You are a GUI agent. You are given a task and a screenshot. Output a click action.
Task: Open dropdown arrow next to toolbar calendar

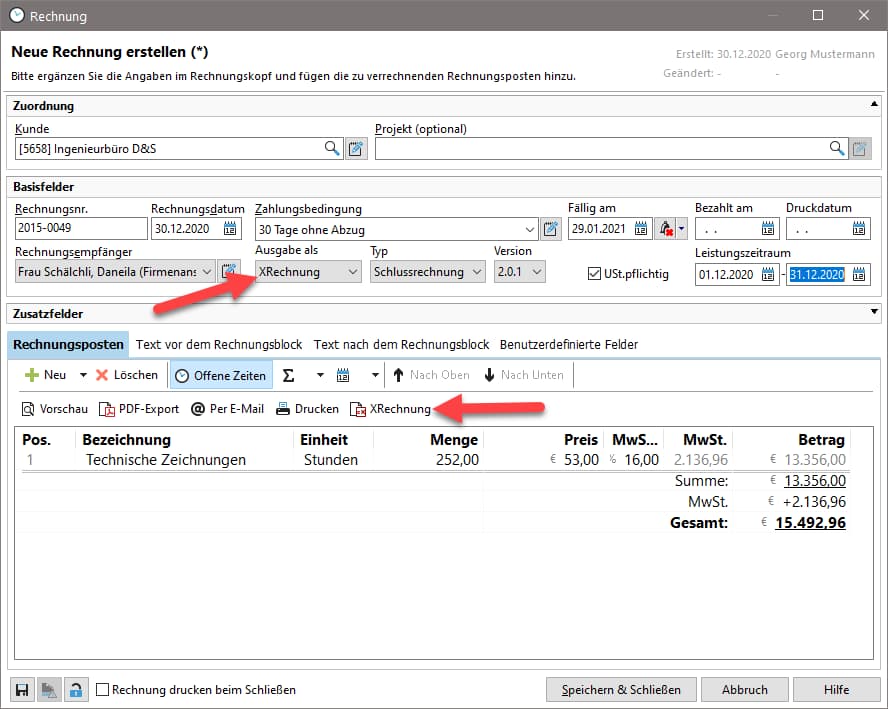(375, 375)
